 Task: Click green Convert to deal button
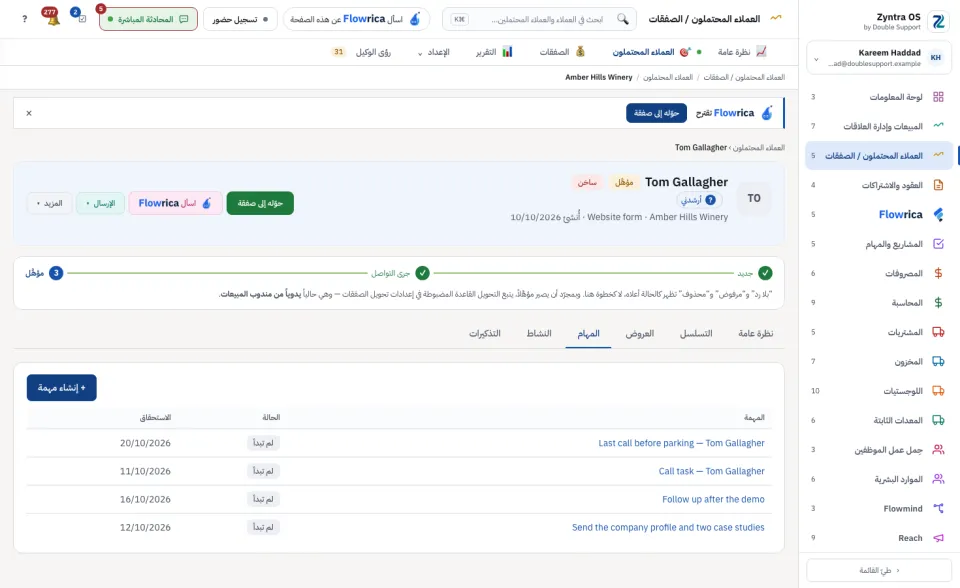(x=260, y=203)
